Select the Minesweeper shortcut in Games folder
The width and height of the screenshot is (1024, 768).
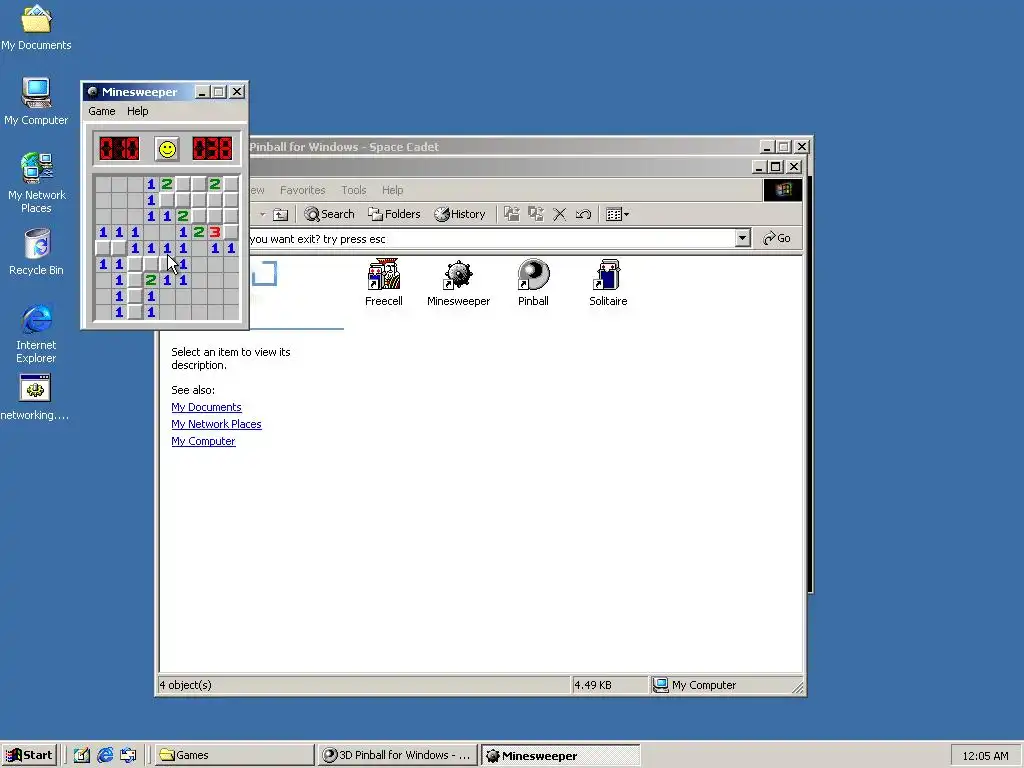click(x=458, y=282)
